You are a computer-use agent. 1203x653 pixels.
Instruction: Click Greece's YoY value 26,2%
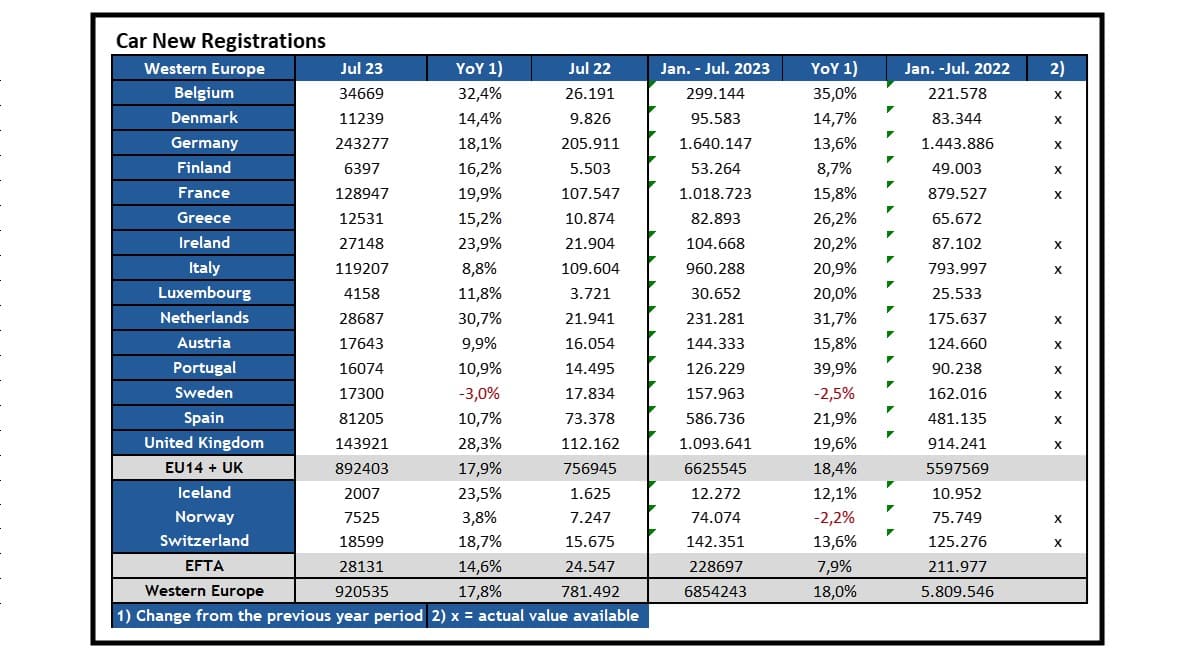pyautogui.click(x=834, y=219)
